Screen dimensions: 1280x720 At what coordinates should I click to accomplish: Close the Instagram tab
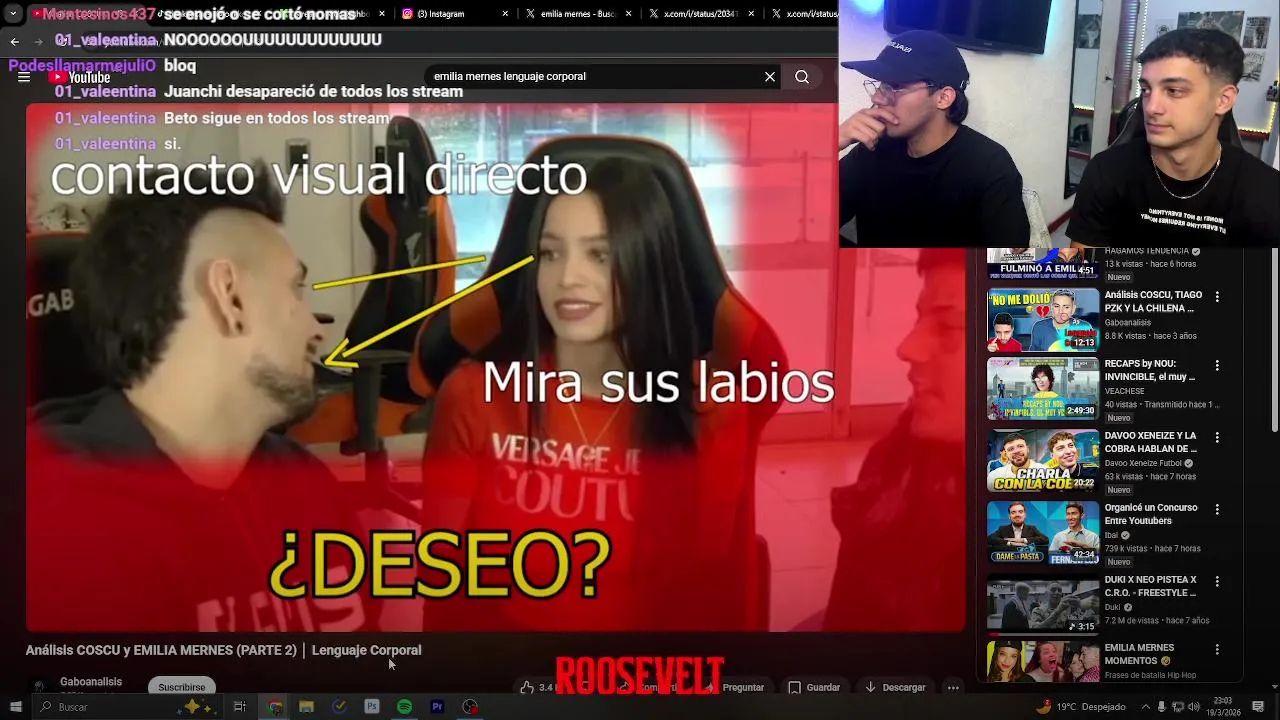coord(505,14)
